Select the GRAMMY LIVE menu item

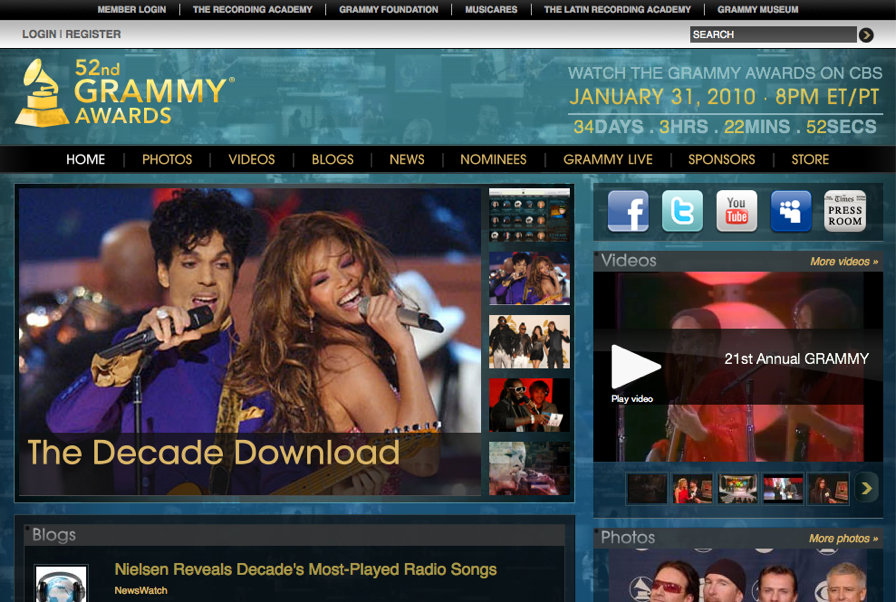607,159
